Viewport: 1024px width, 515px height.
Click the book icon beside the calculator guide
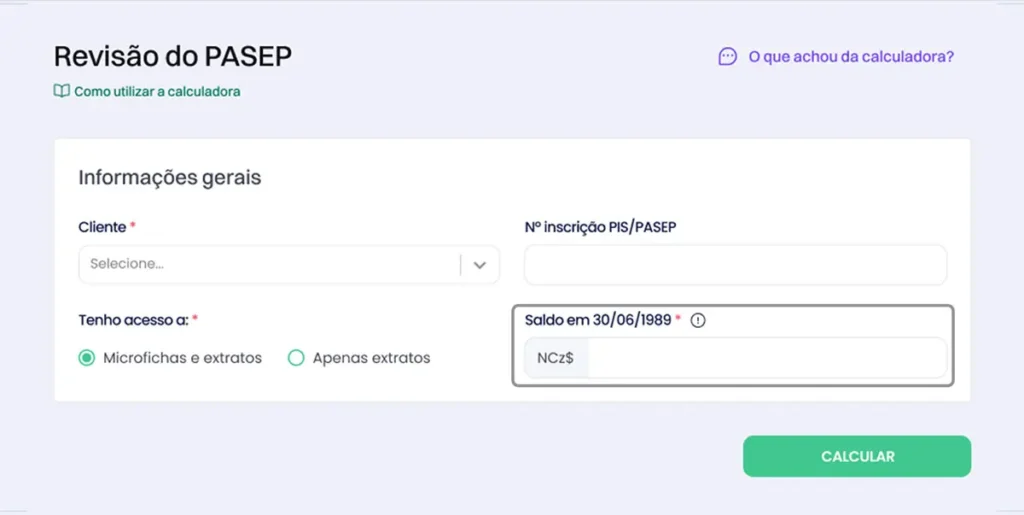point(61,91)
